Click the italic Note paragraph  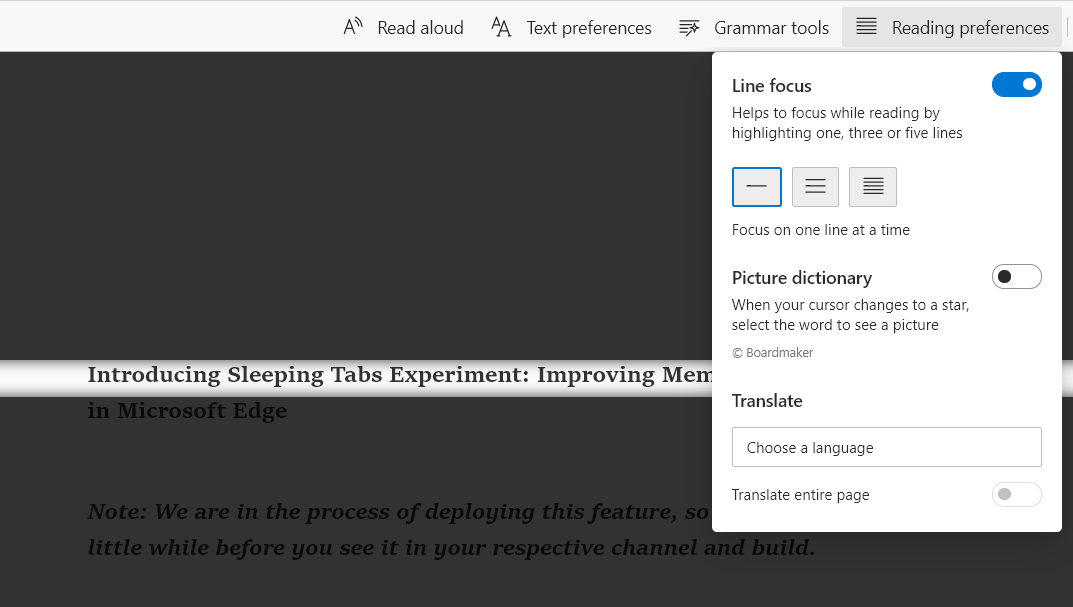tap(452, 530)
